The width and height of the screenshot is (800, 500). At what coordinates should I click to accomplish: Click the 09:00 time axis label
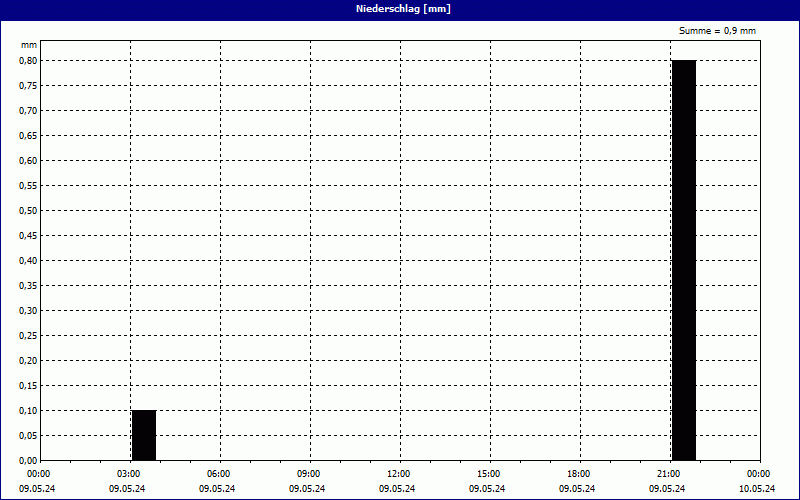(x=308, y=473)
